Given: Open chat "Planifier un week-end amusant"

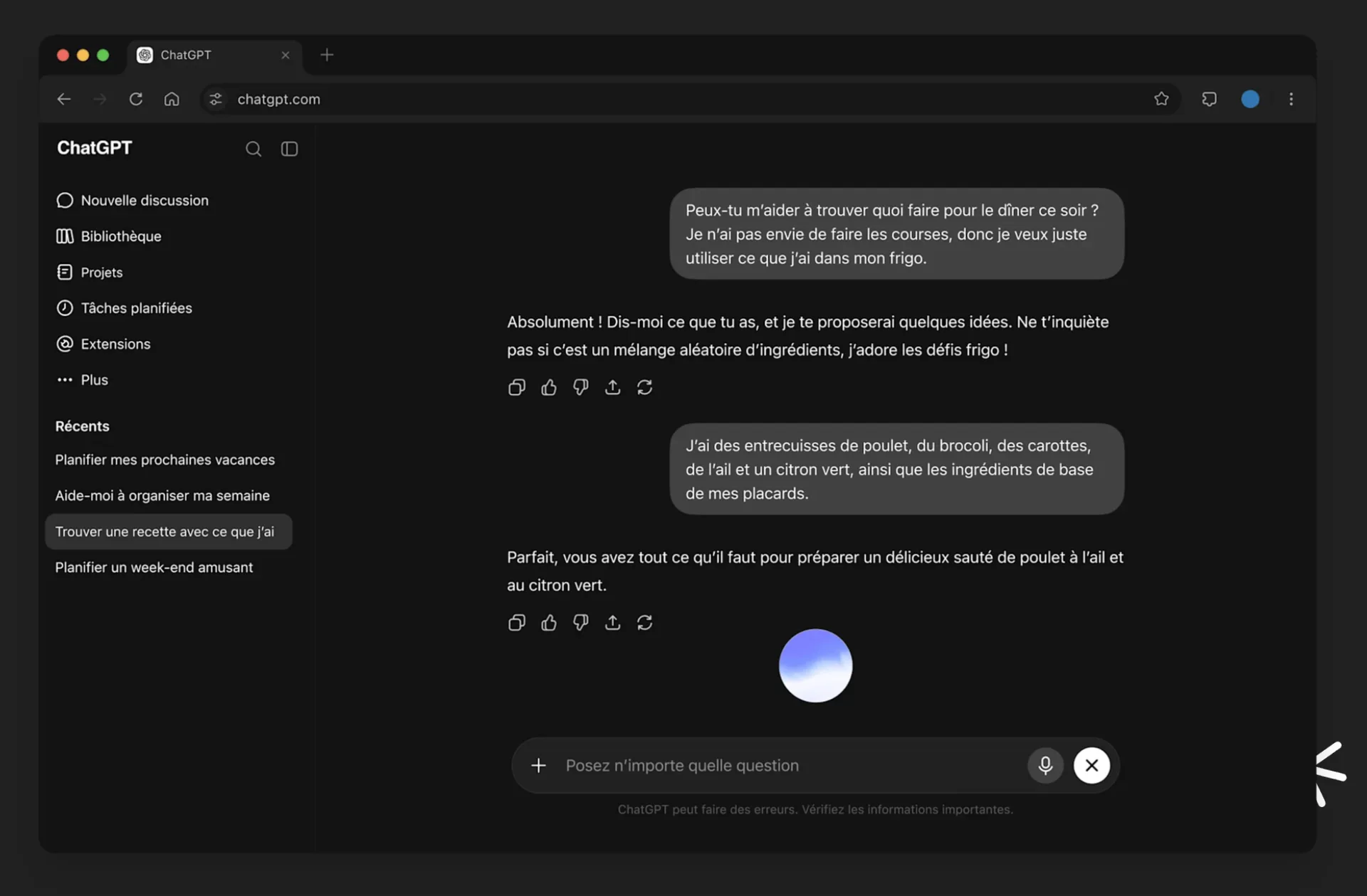Looking at the screenshot, I should coord(154,567).
